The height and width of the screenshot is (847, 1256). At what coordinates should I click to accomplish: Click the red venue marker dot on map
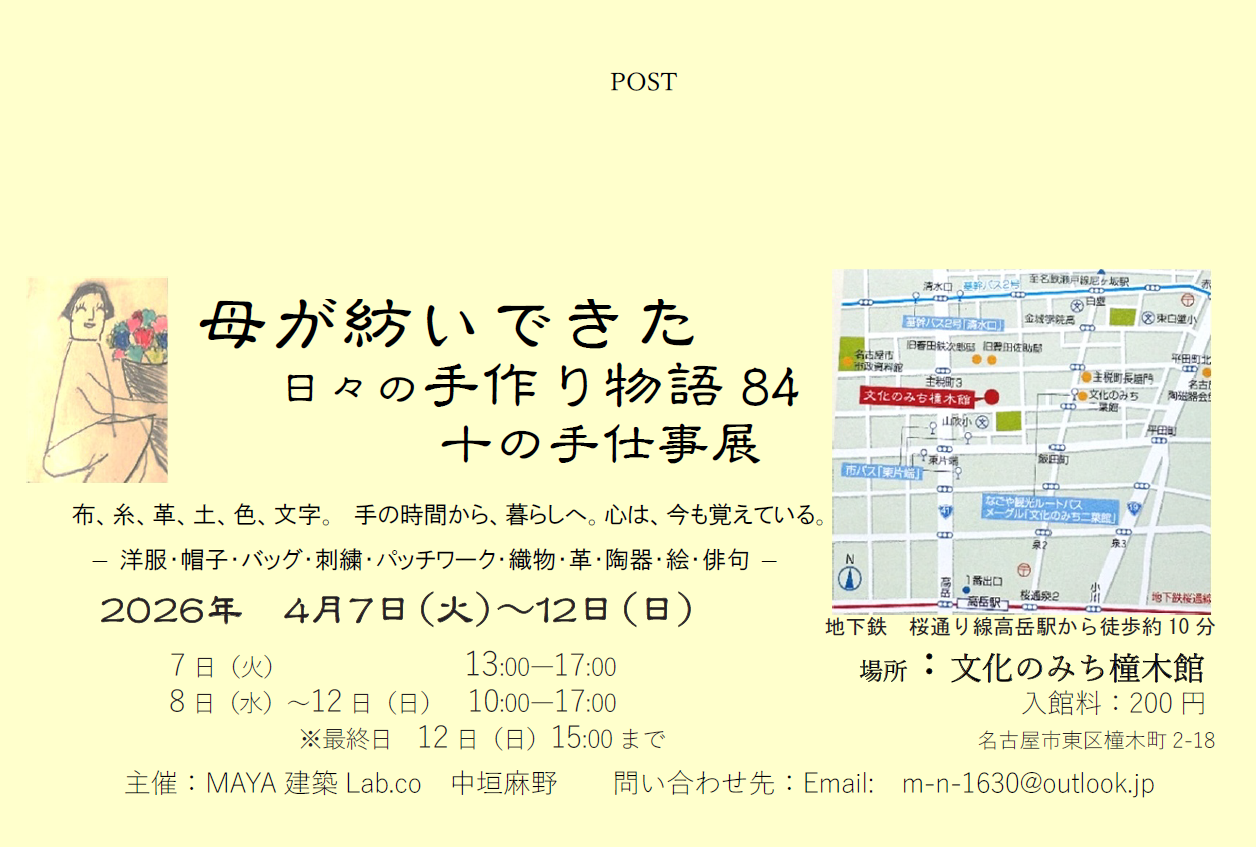(991, 397)
